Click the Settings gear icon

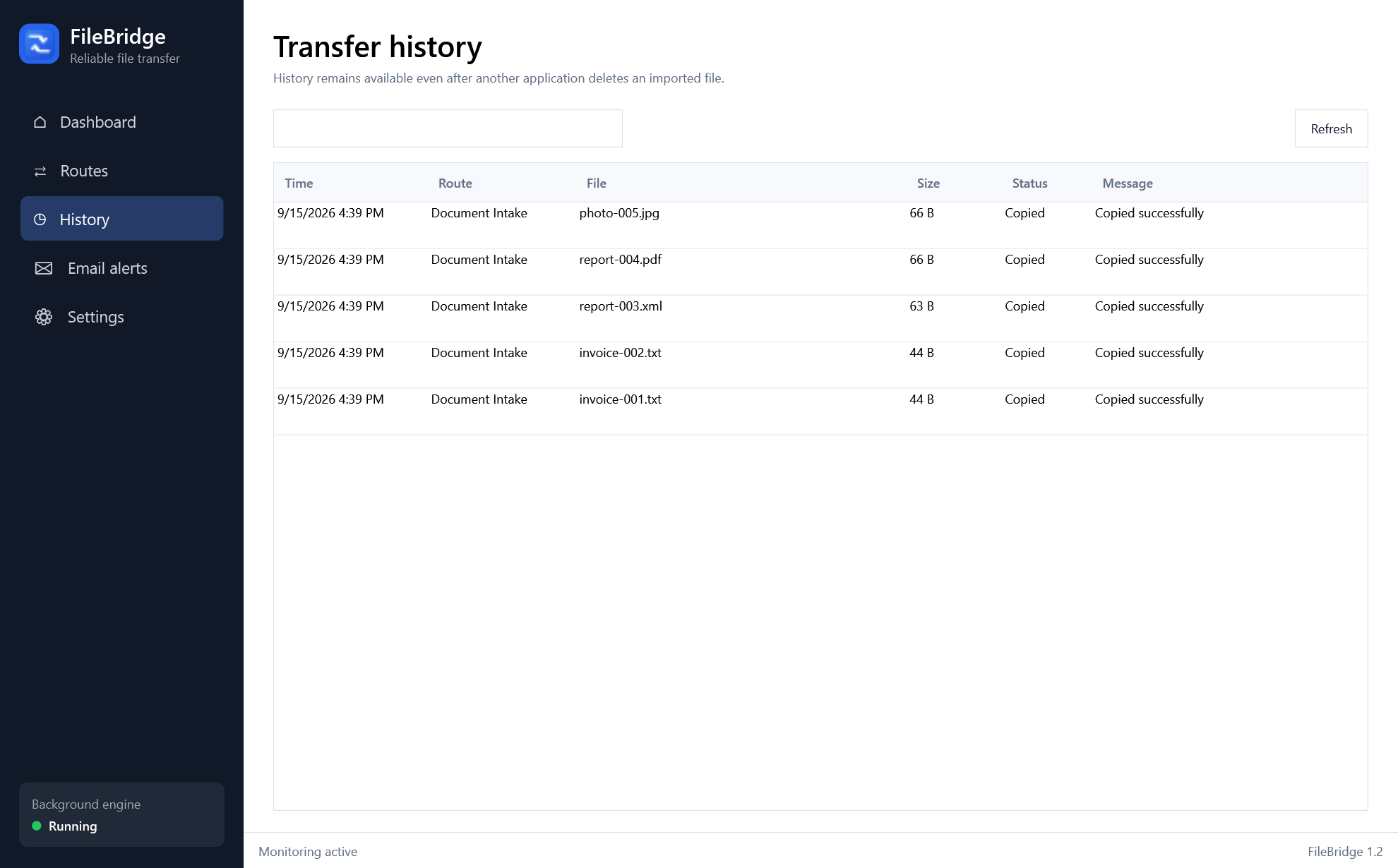[x=44, y=317]
